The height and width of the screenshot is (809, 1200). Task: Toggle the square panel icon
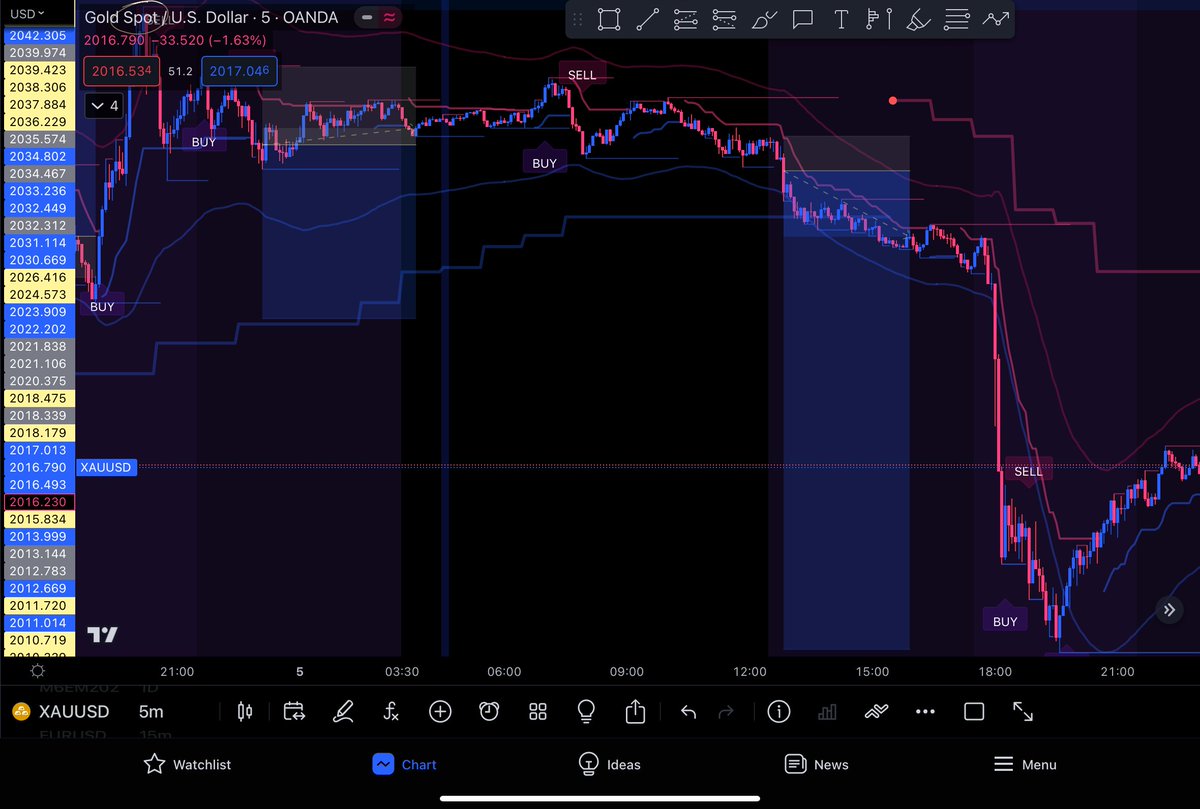click(x=974, y=712)
